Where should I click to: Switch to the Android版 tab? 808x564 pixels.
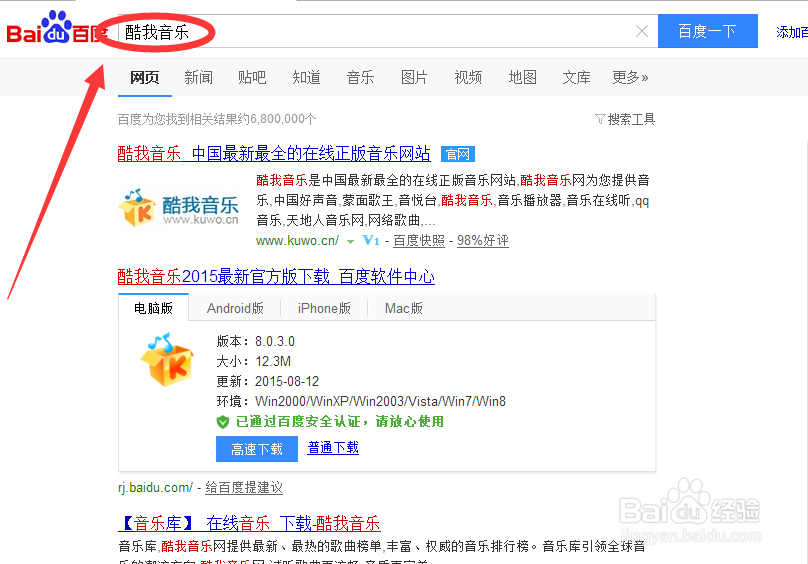point(235,308)
